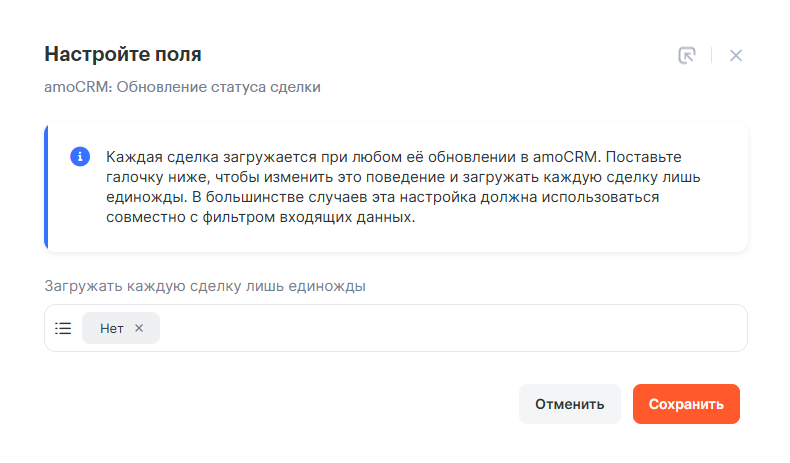790x463 pixels.
Task: Select the Нет value chip
Action: (111, 328)
